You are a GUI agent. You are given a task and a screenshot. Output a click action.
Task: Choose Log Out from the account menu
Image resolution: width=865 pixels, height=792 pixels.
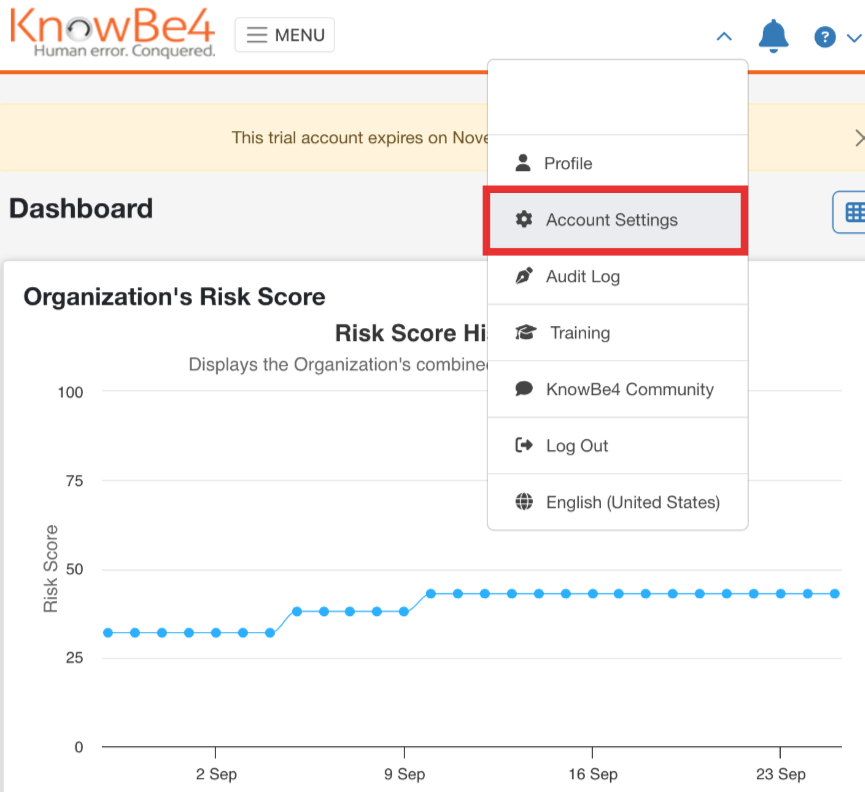(576, 445)
